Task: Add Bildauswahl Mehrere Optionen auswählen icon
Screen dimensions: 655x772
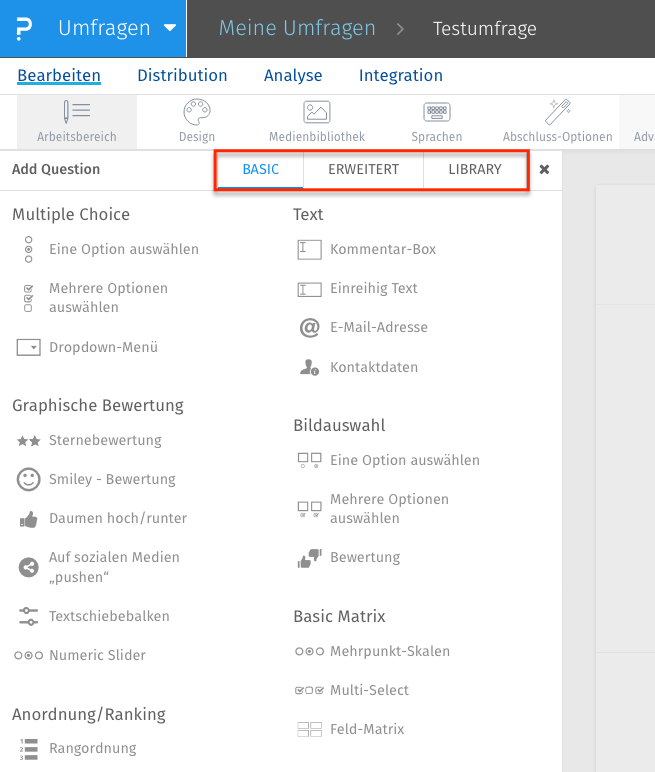Action: (309, 509)
